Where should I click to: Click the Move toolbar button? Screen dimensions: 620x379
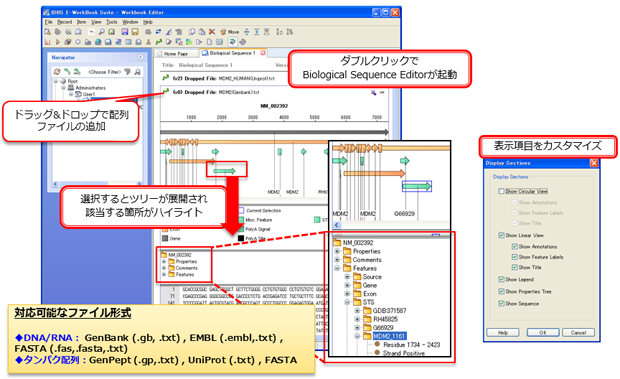tap(230, 32)
